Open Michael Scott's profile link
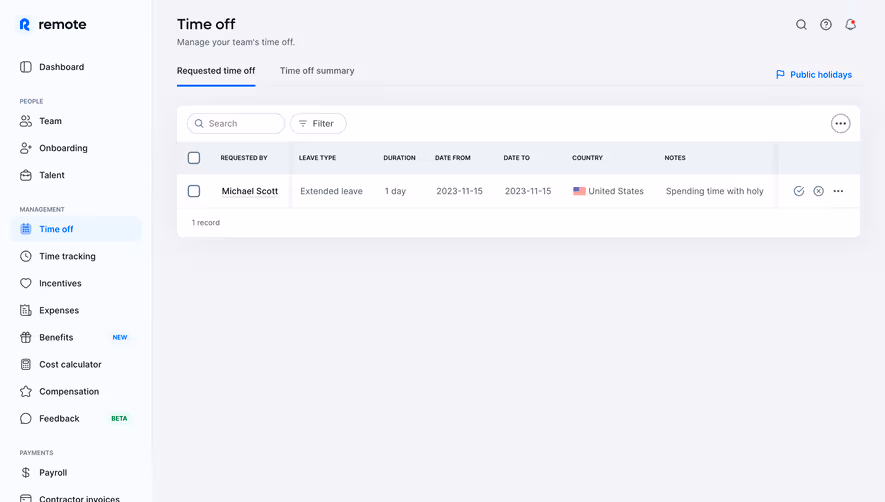Viewport: 885px width, 502px height. 249,191
